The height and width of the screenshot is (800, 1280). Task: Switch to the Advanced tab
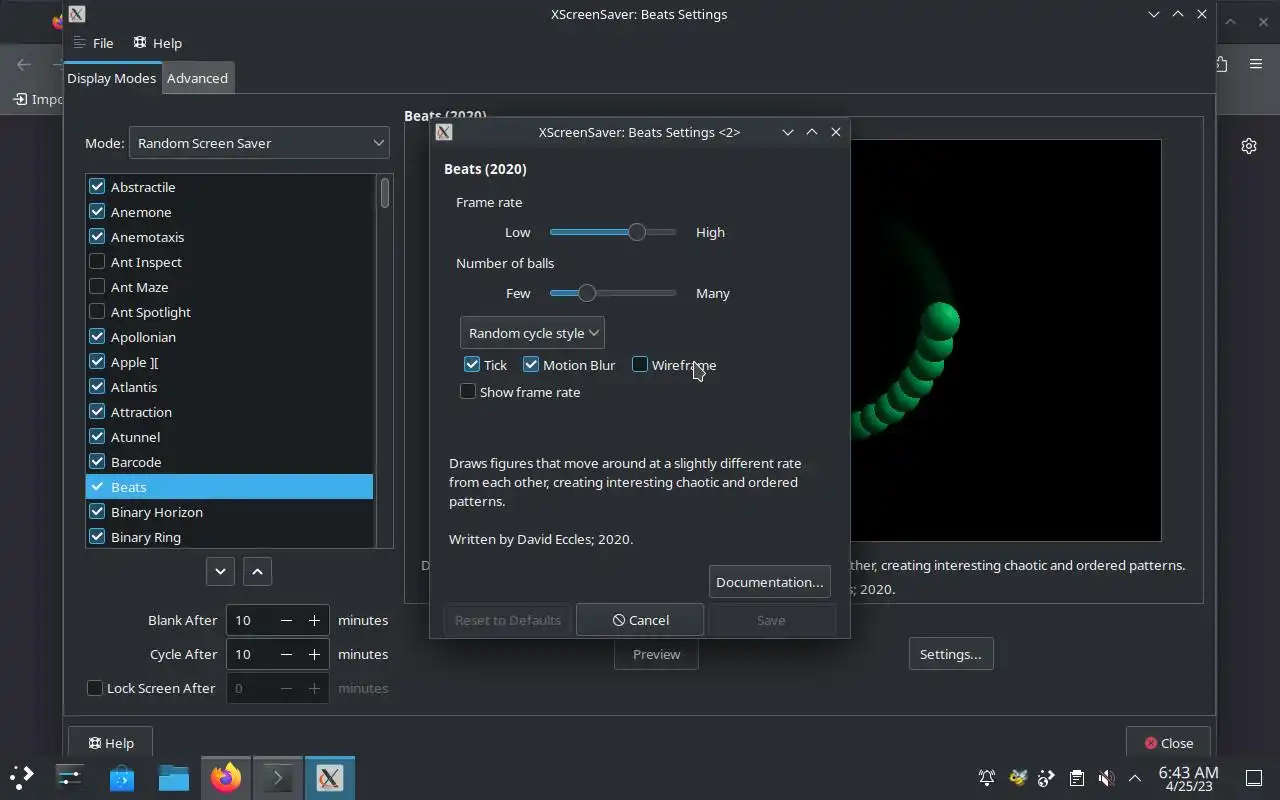pyautogui.click(x=197, y=78)
